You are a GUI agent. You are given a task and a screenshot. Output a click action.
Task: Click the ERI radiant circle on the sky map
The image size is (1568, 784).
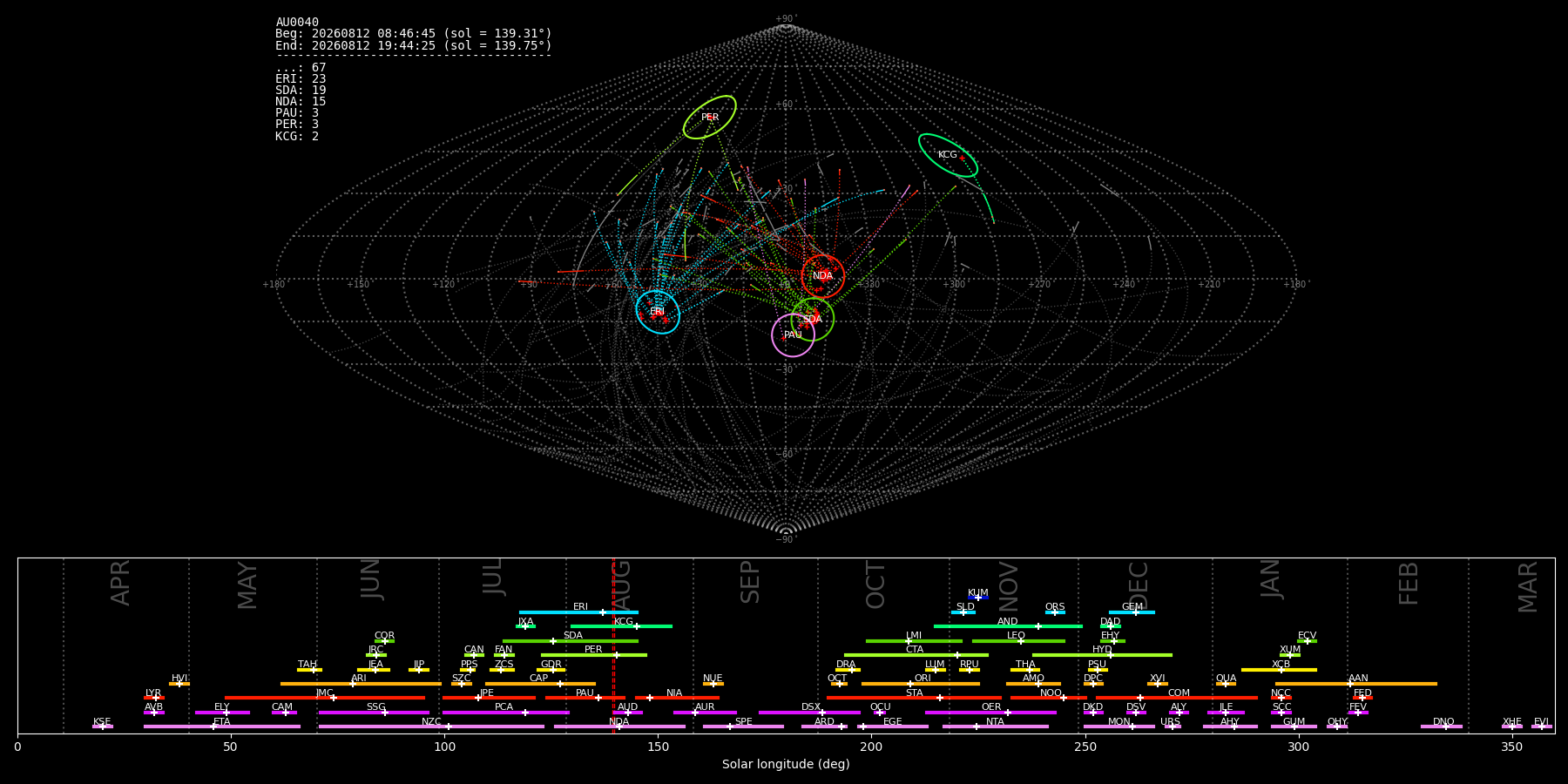(658, 312)
